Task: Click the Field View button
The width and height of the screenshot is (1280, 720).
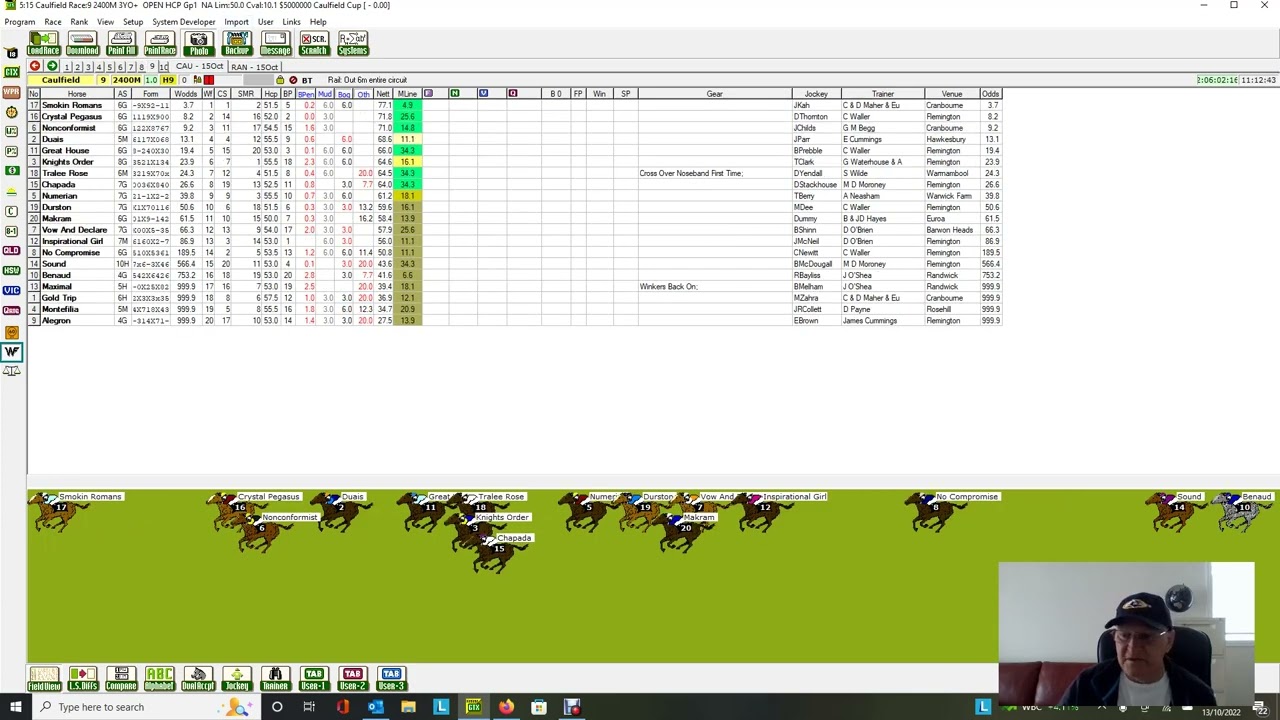Action: 43,679
